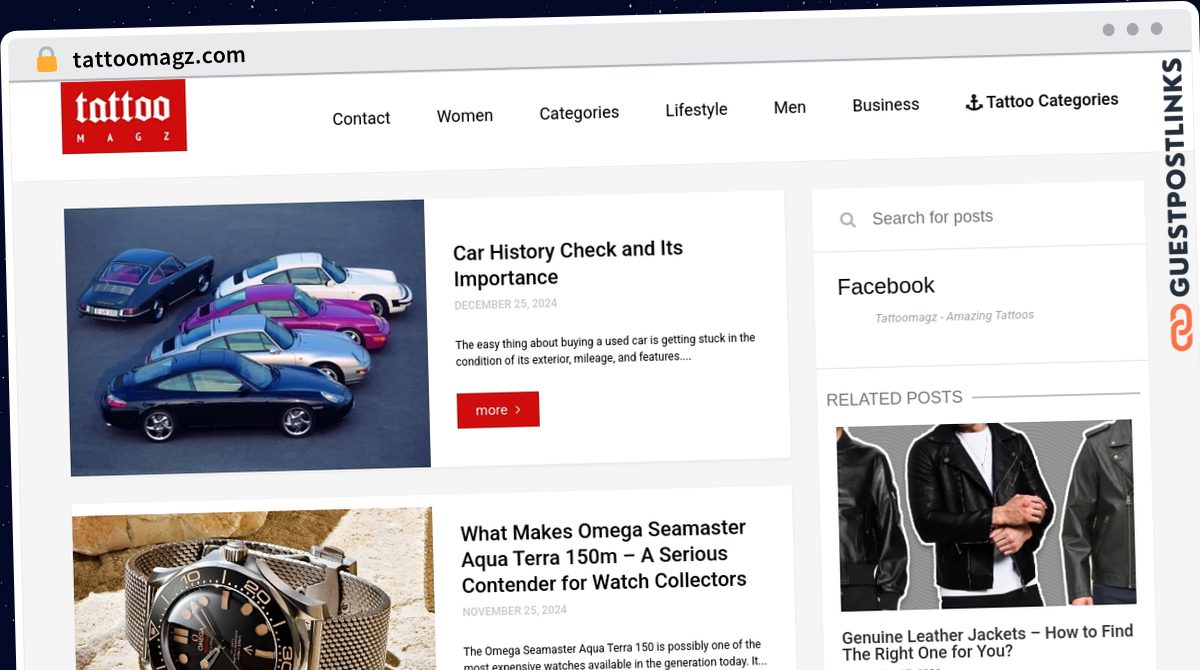Click the padlock icon in address bar
The width and height of the screenshot is (1200, 670).
tap(47, 60)
